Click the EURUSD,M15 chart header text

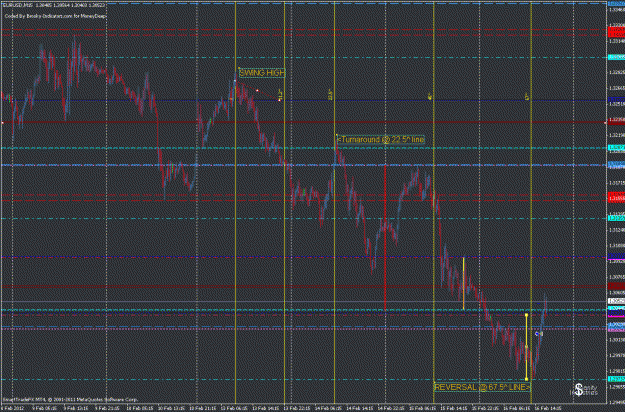tap(54, 5)
